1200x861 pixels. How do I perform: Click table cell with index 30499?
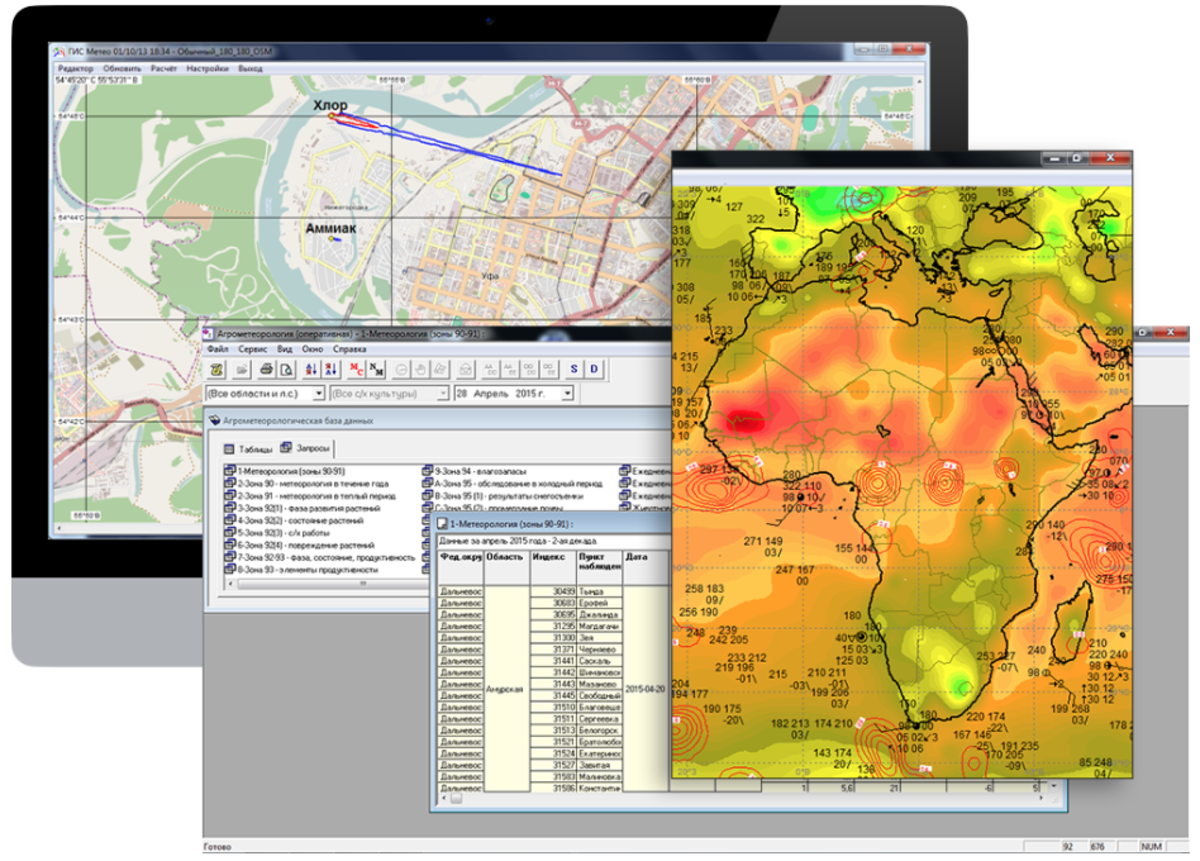click(553, 592)
